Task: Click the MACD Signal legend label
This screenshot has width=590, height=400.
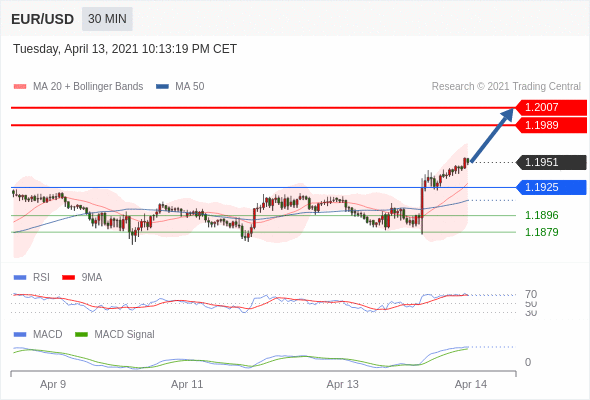Action: pos(124,335)
